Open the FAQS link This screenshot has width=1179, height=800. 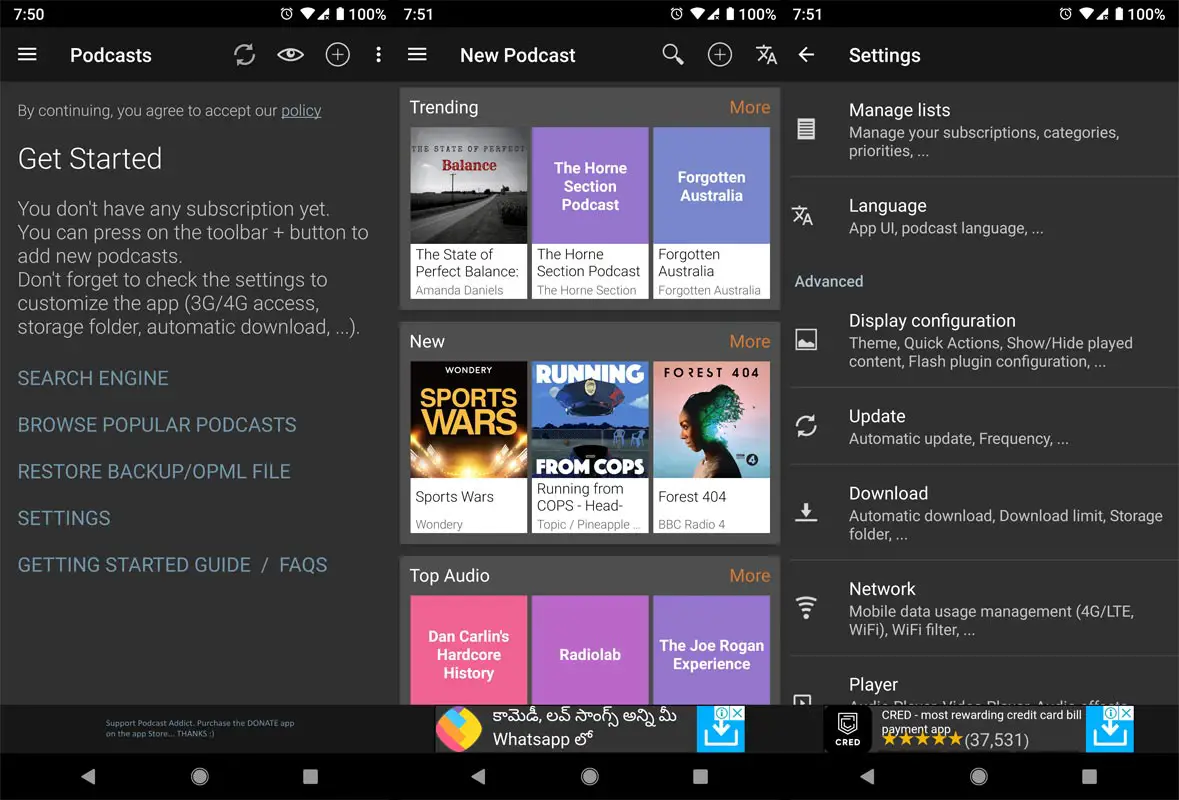tap(303, 565)
